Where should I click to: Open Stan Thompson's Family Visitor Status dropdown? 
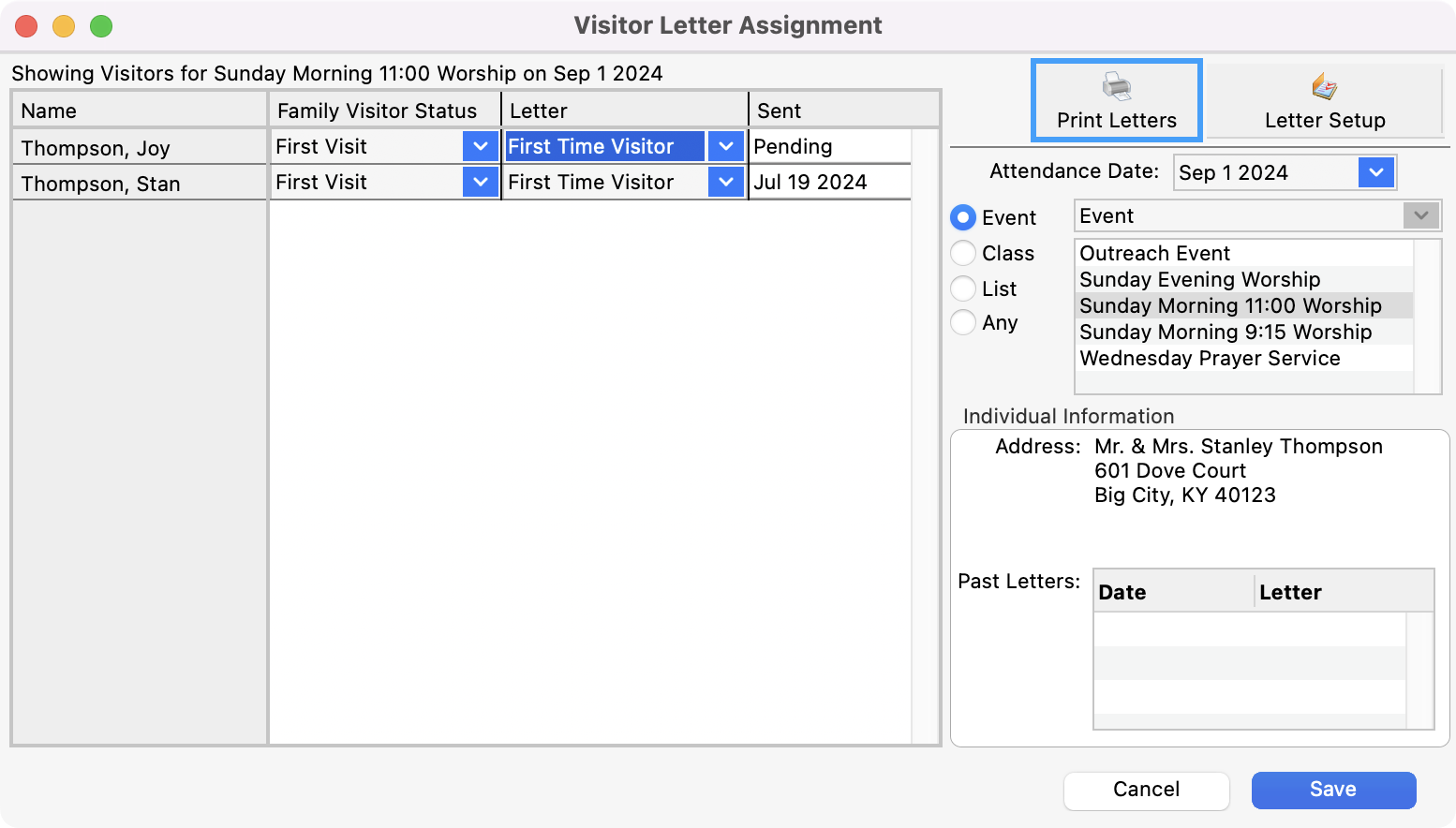point(480,182)
